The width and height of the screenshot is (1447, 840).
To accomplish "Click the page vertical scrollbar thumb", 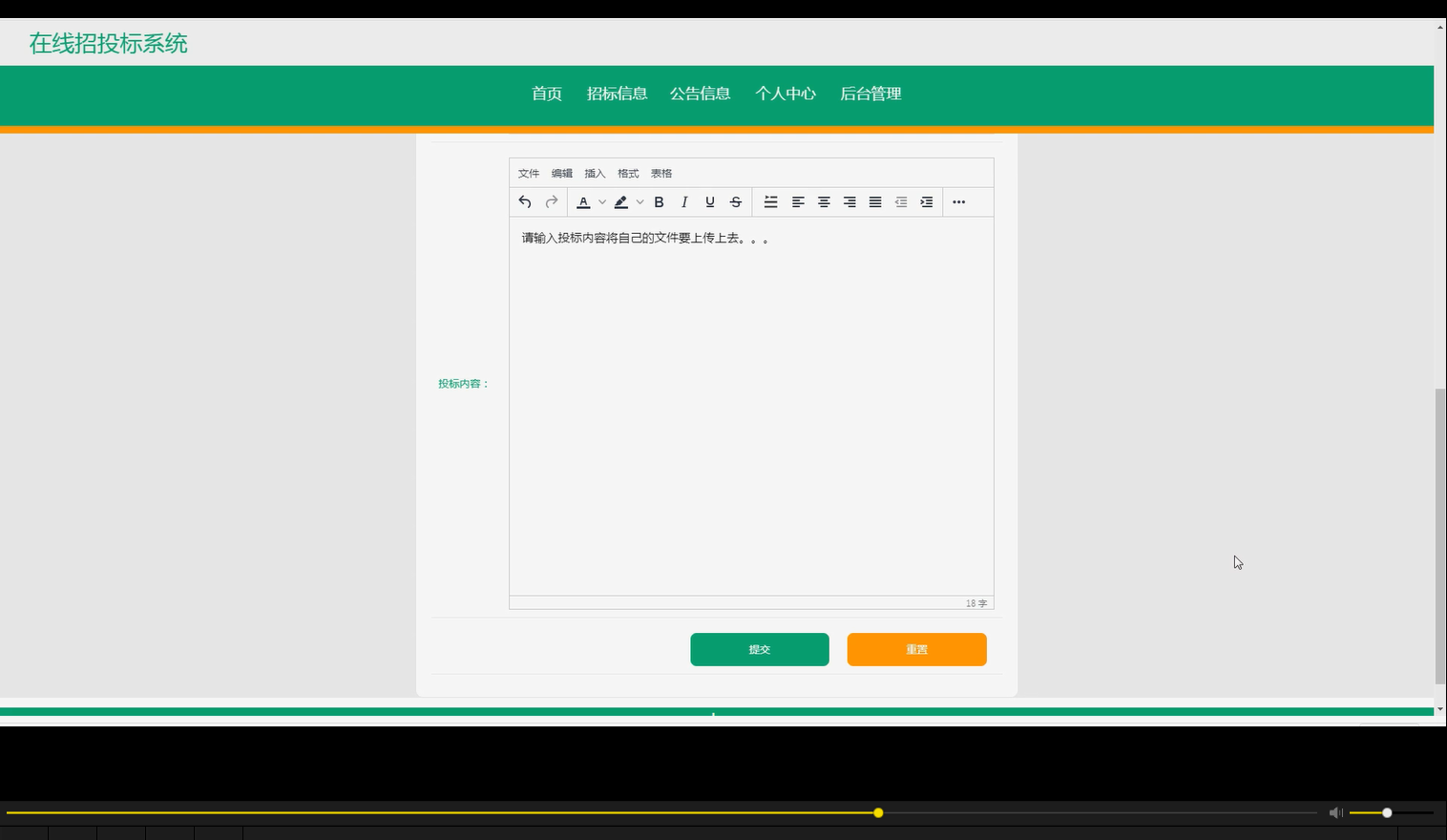I will [x=1440, y=535].
